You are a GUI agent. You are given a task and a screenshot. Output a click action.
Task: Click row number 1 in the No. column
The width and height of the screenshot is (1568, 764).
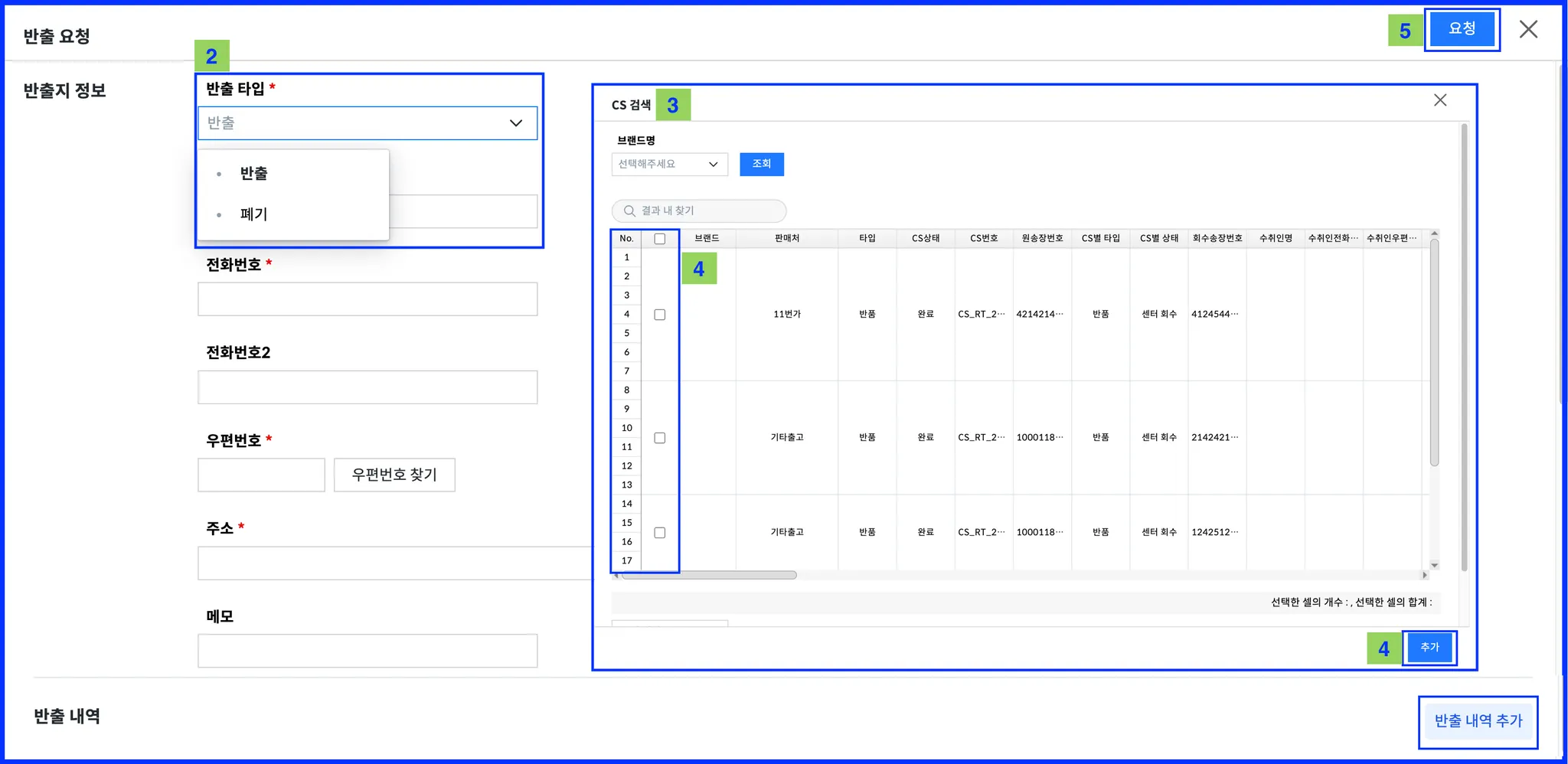pyautogui.click(x=626, y=258)
